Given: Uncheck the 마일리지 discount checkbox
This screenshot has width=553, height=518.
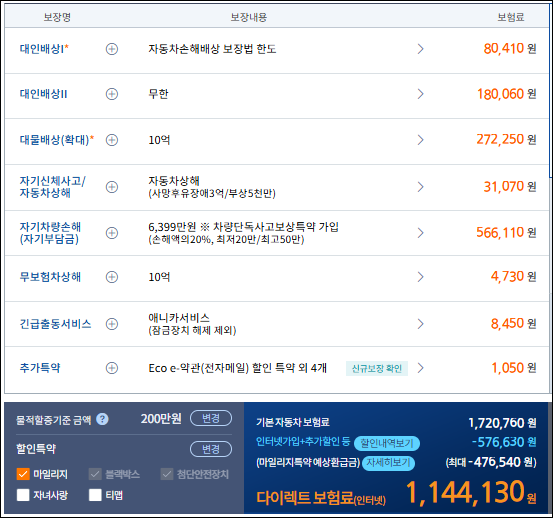Looking at the screenshot, I should 23,474.
